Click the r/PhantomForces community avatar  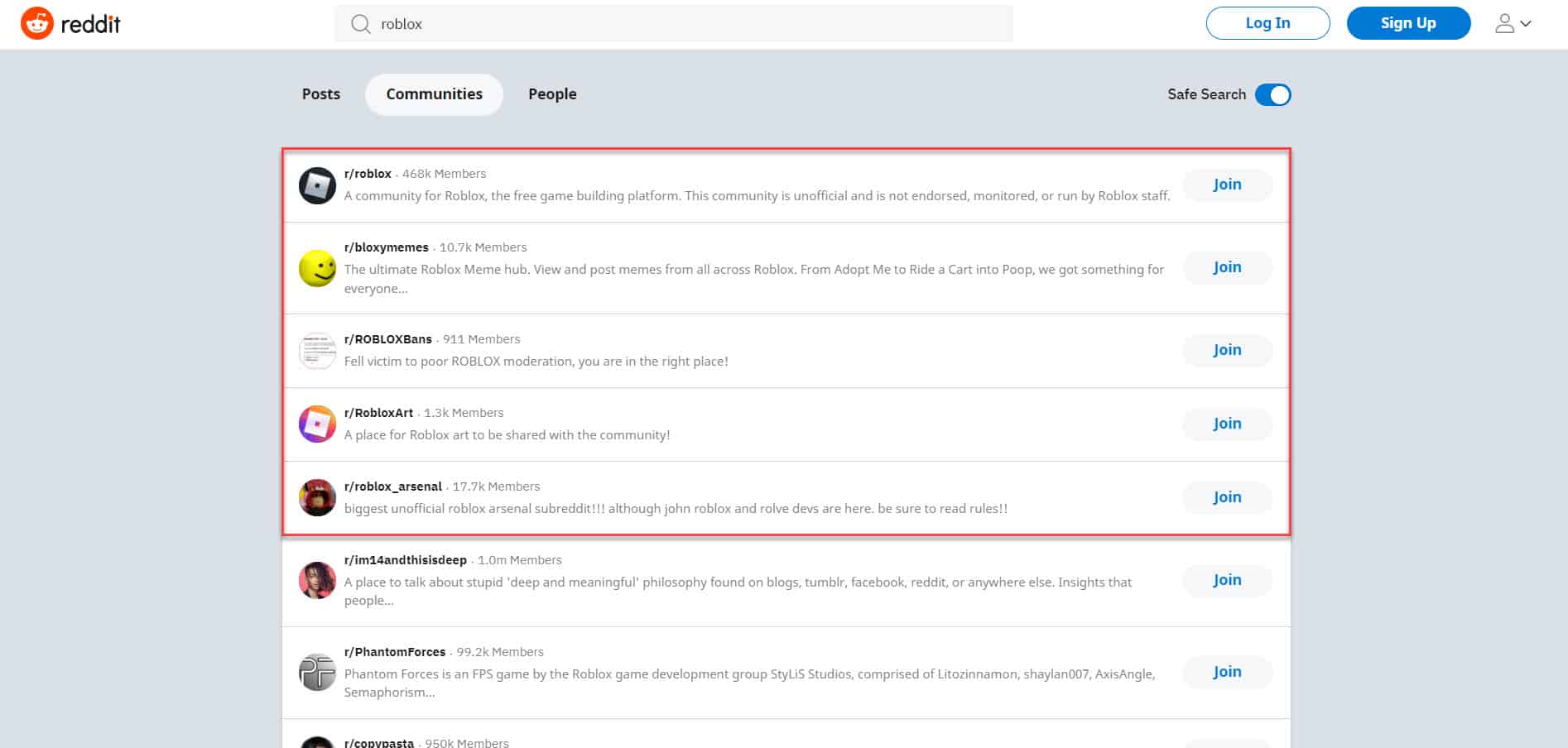click(x=317, y=673)
